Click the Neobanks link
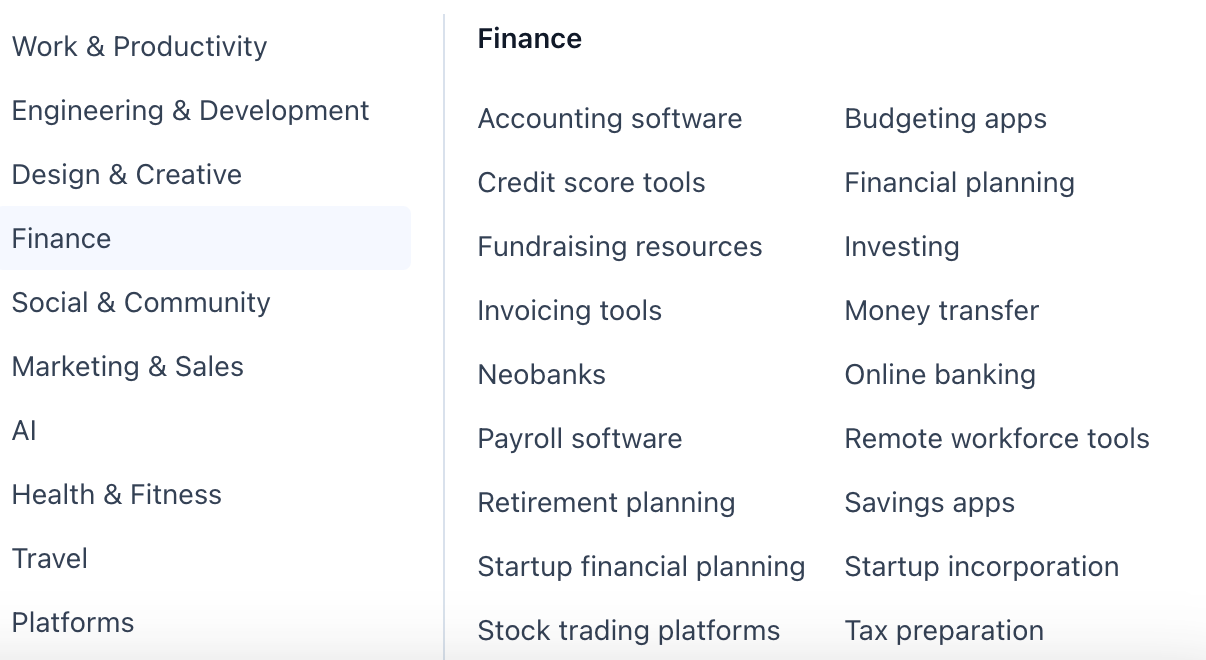This screenshot has width=1206, height=660. (x=541, y=375)
